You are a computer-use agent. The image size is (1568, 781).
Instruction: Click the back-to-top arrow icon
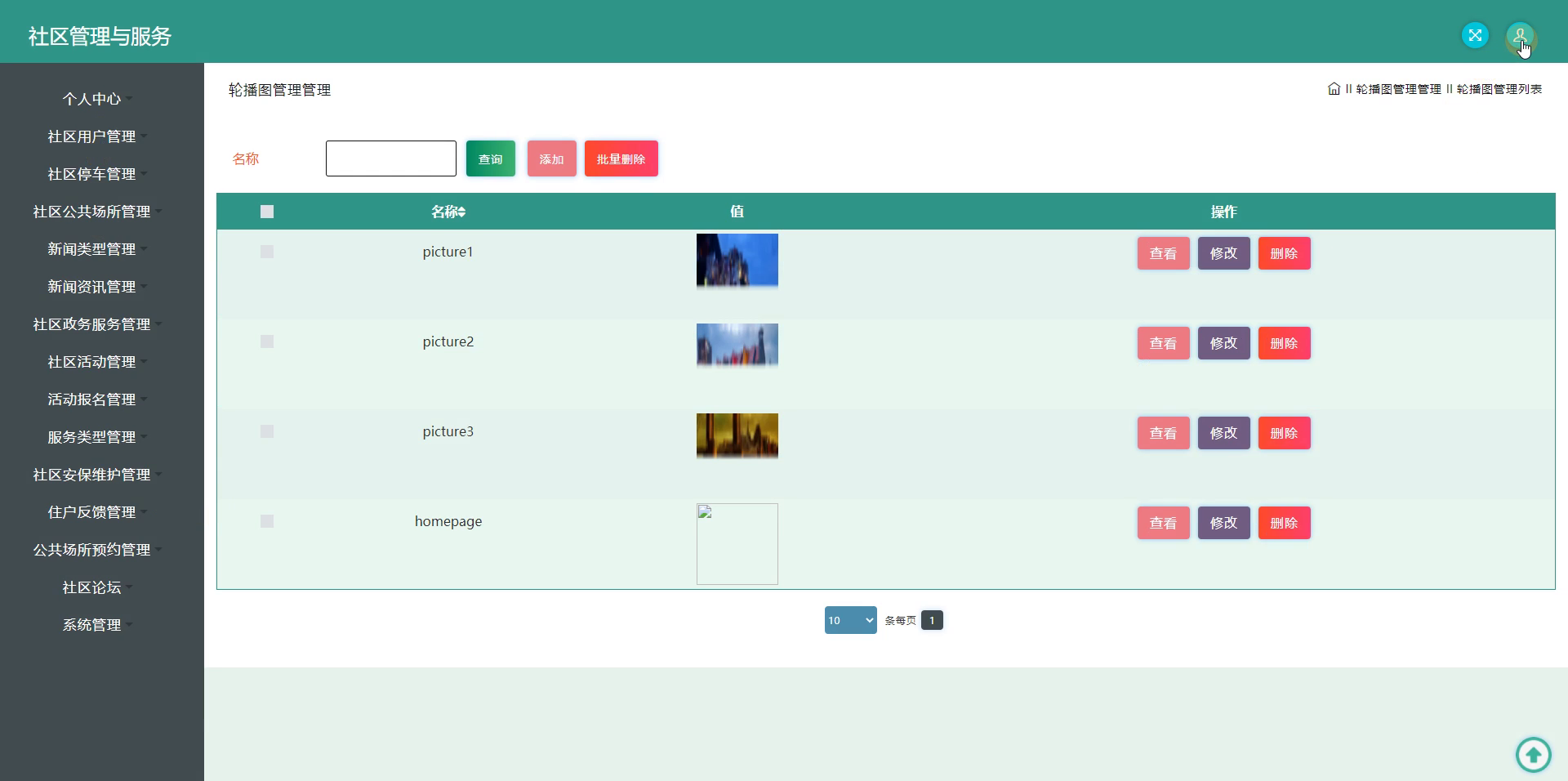coord(1533,753)
